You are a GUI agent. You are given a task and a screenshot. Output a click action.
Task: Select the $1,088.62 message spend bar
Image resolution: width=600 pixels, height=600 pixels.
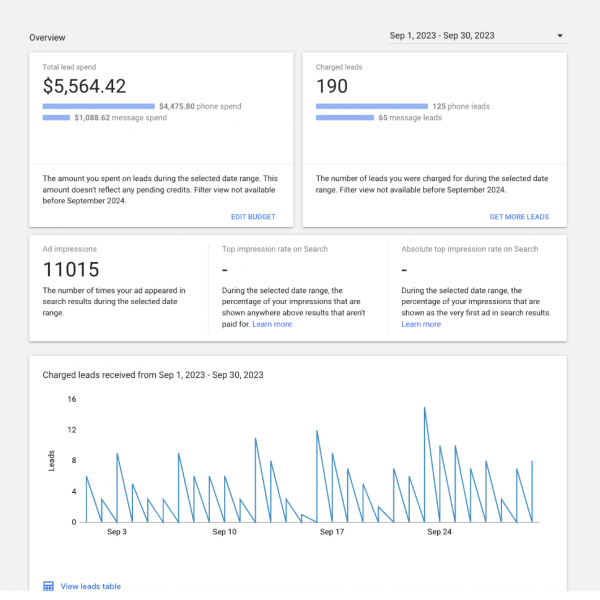click(56, 118)
